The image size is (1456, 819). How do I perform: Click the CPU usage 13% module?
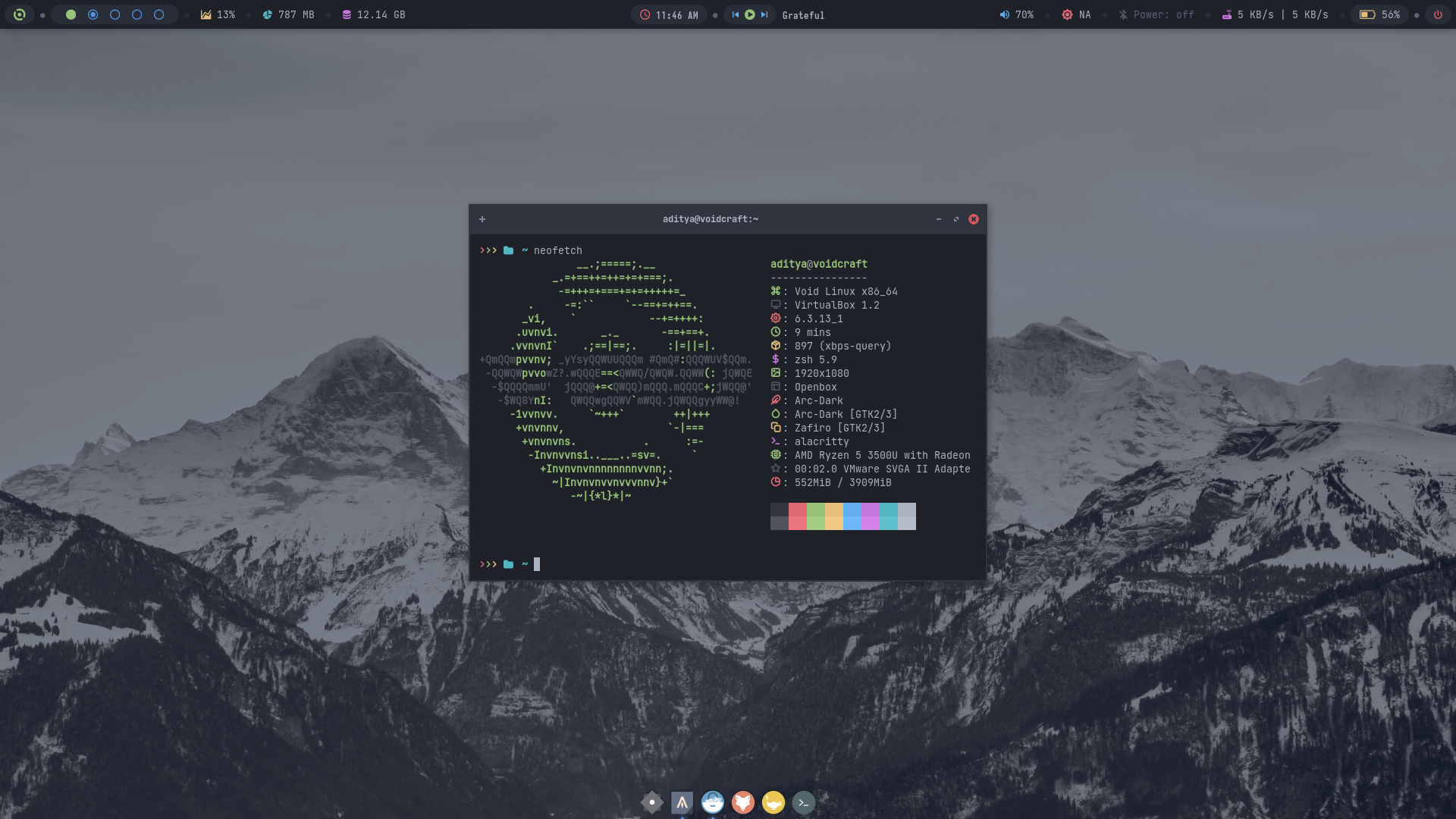(x=218, y=14)
